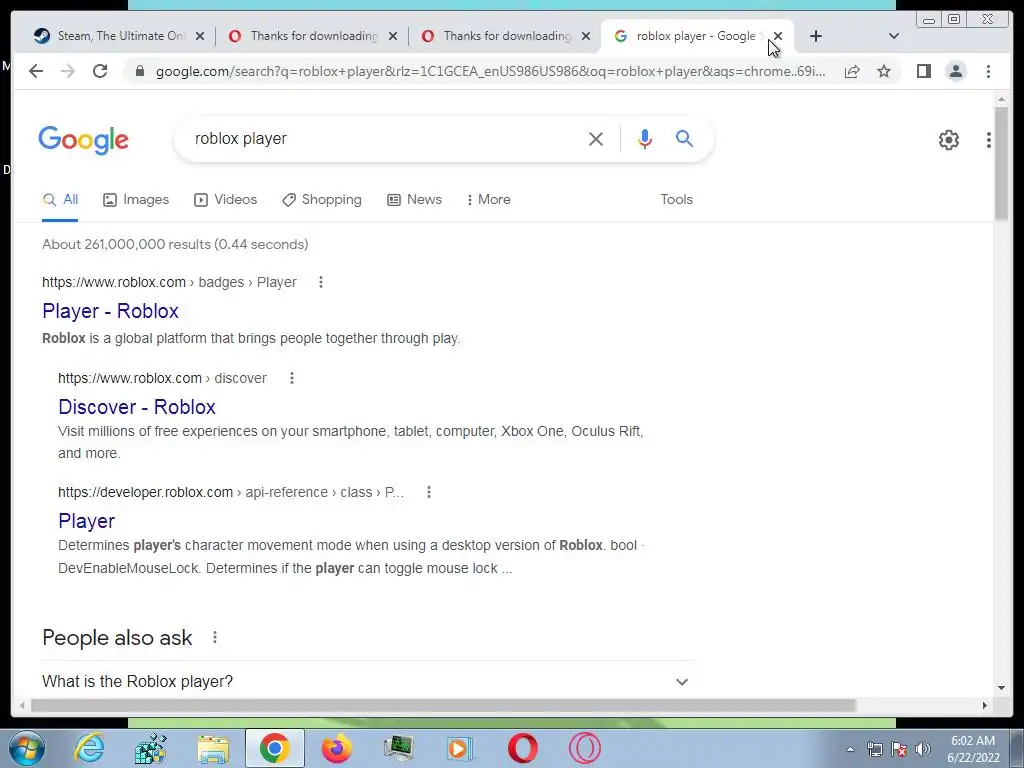The height and width of the screenshot is (768, 1024).
Task: Expand the tab search dropdown
Action: pyautogui.click(x=894, y=37)
